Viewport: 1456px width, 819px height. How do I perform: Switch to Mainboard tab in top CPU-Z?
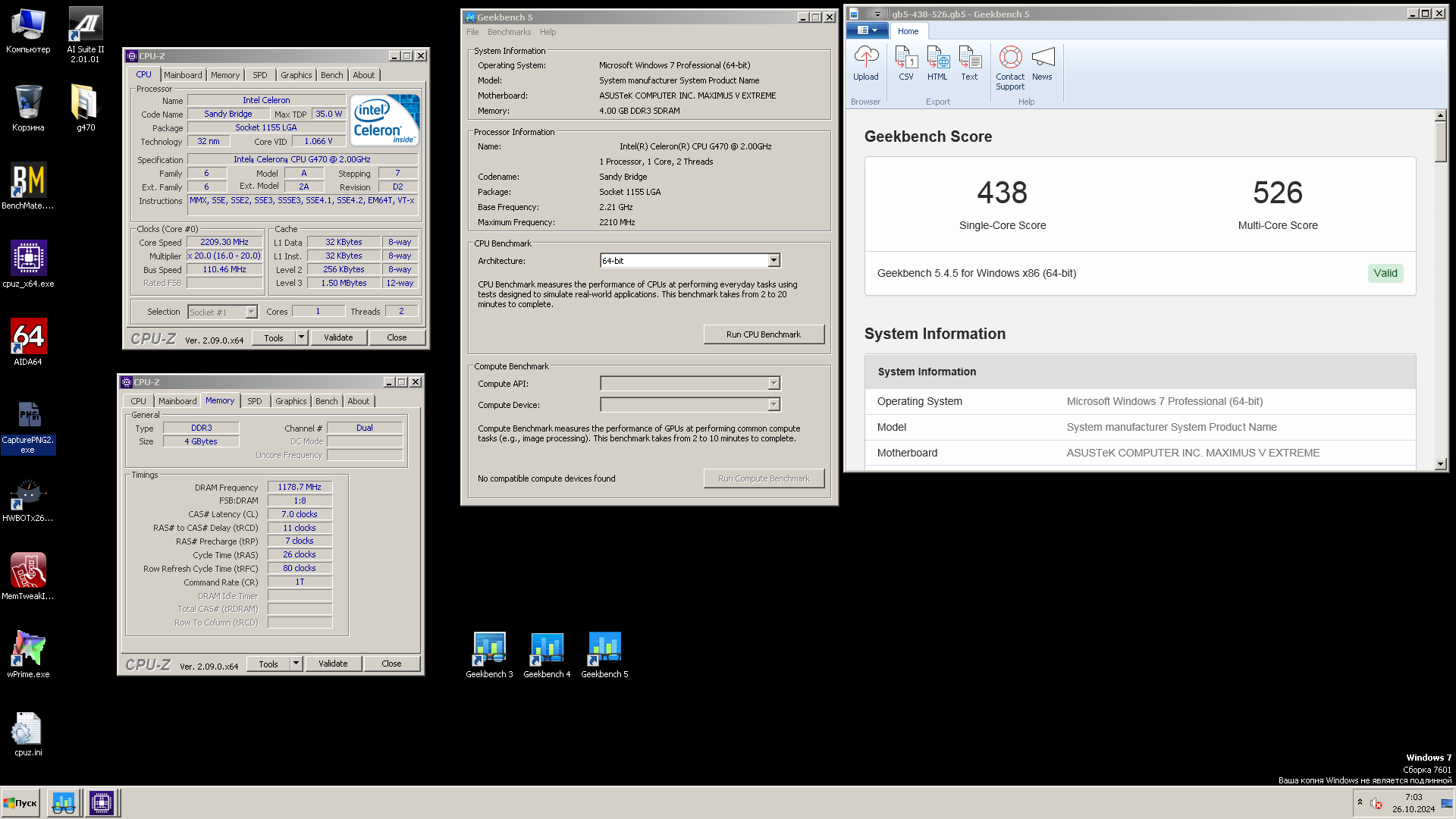(183, 75)
